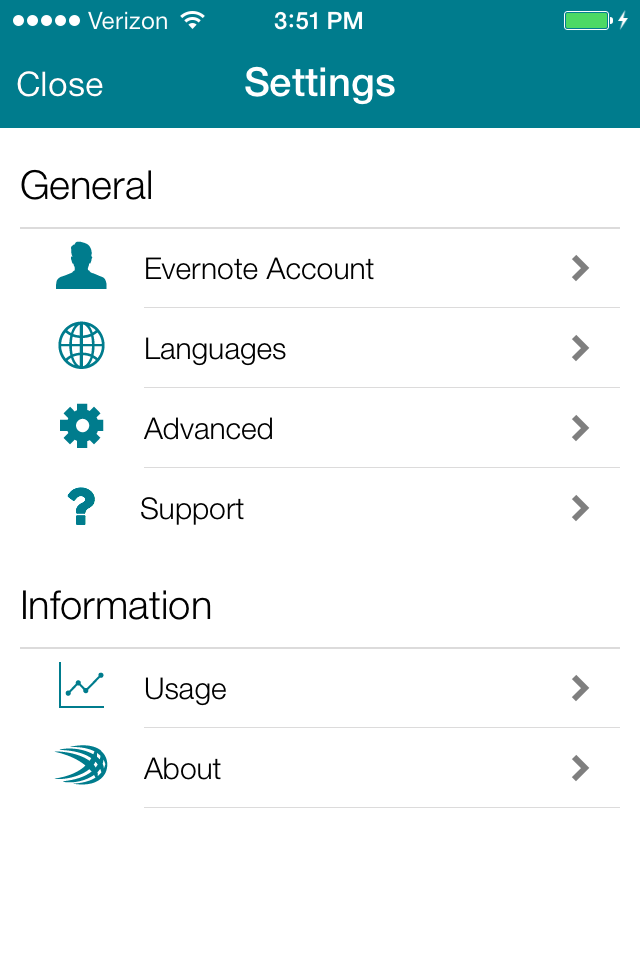
Task: Tap the Advanced settings label
Action: (208, 429)
